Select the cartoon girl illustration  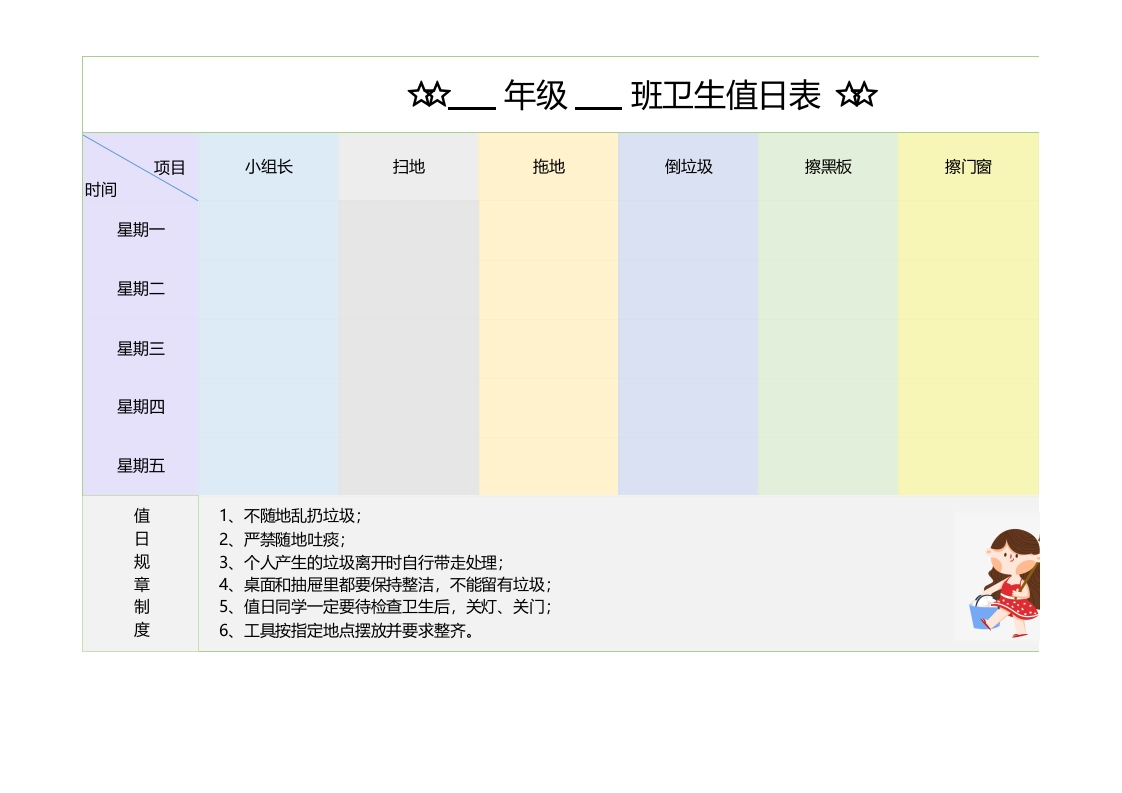click(1003, 577)
